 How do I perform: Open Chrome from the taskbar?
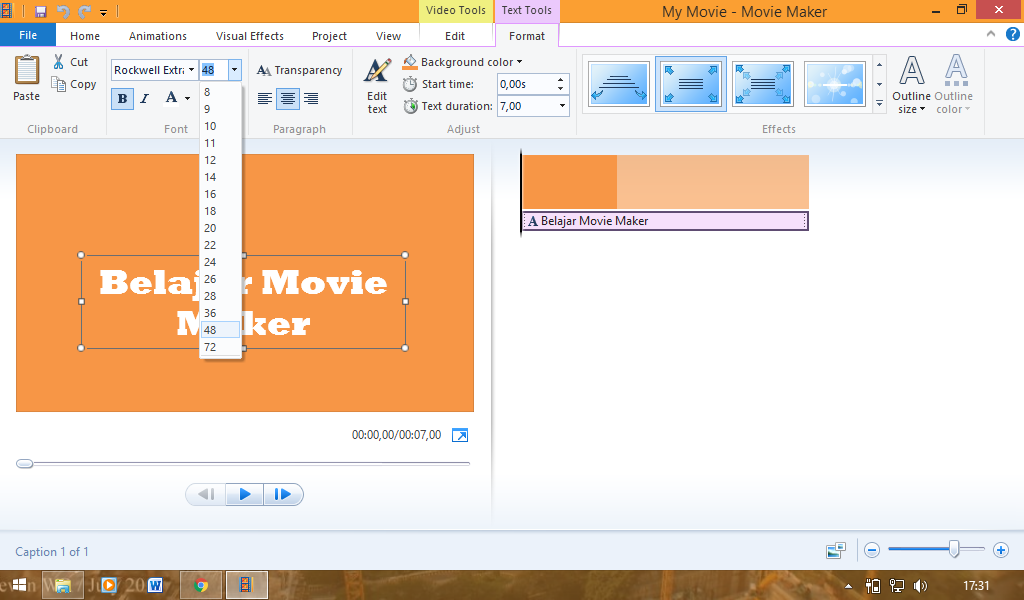(201, 585)
